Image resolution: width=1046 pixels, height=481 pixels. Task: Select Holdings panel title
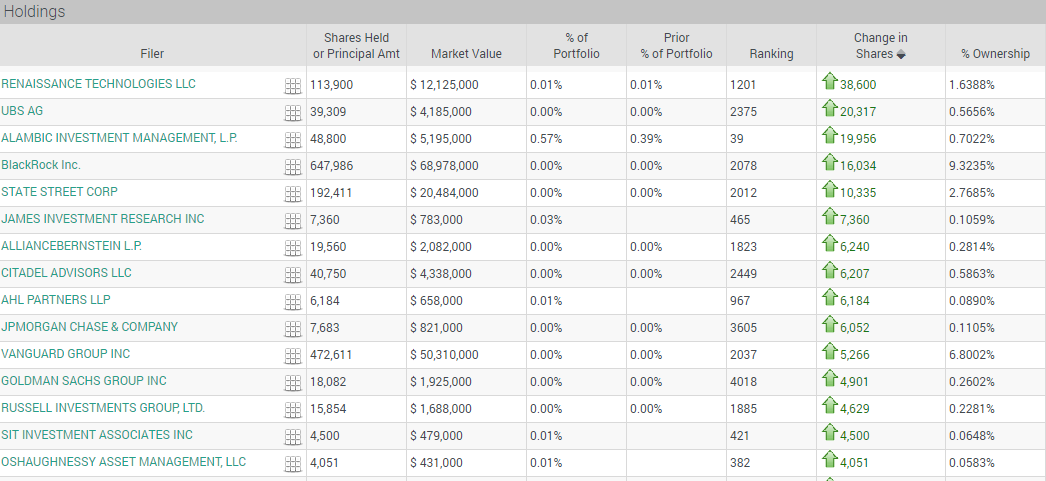click(x=35, y=12)
